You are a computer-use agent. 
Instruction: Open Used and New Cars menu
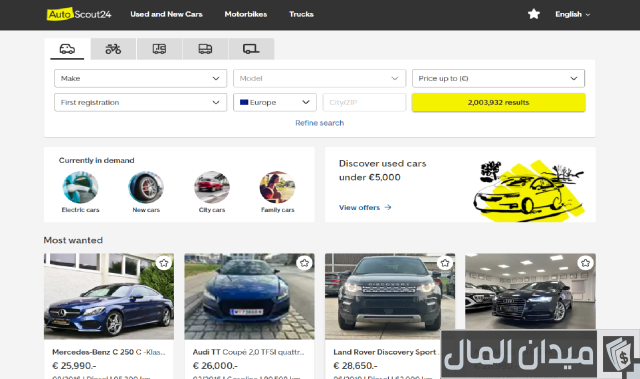point(166,14)
